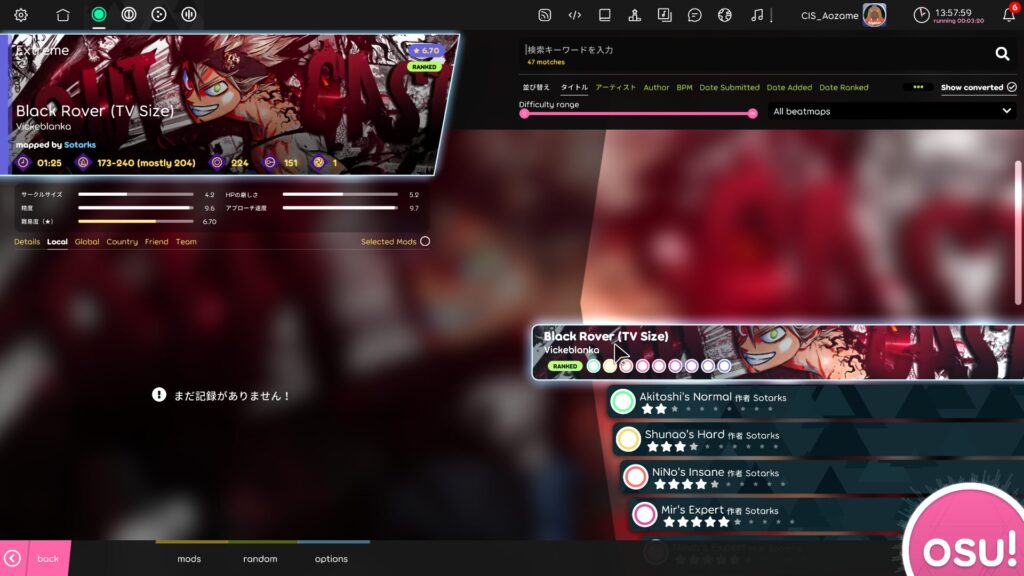The image size is (1024, 576).
Task: Go to the home menu icon
Action: (x=63, y=14)
